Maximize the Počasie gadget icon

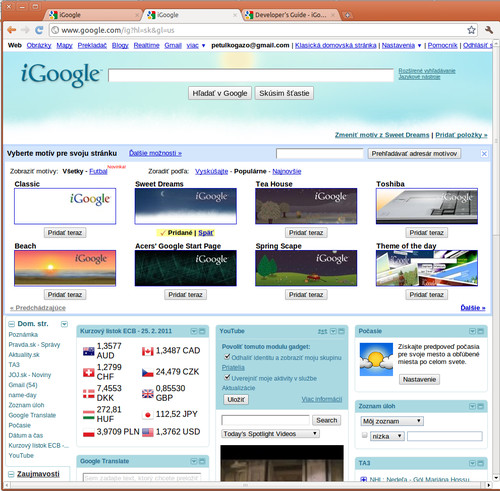pyautogui.click(x=480, y=331)
